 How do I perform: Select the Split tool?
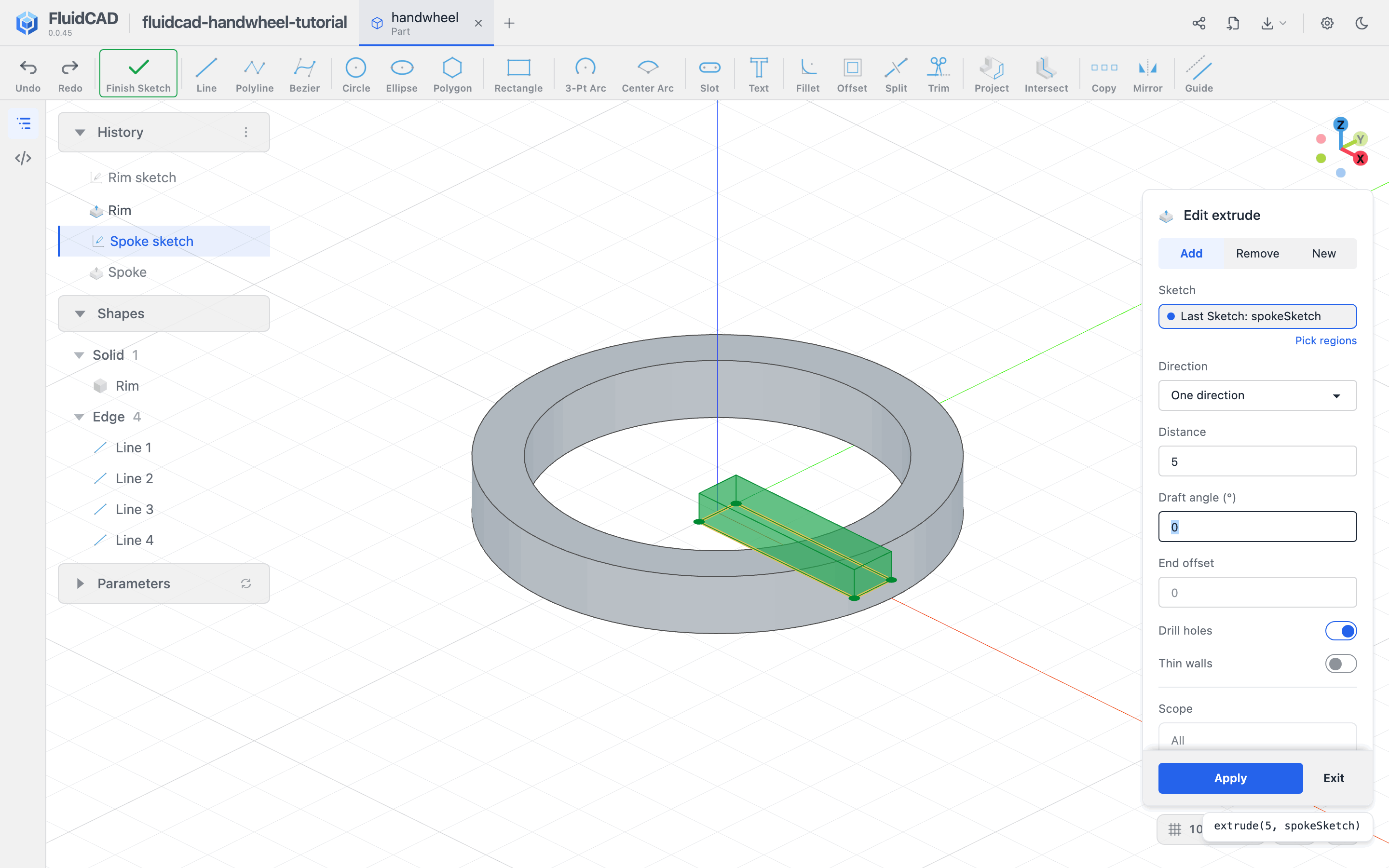[x=896, y=74]
